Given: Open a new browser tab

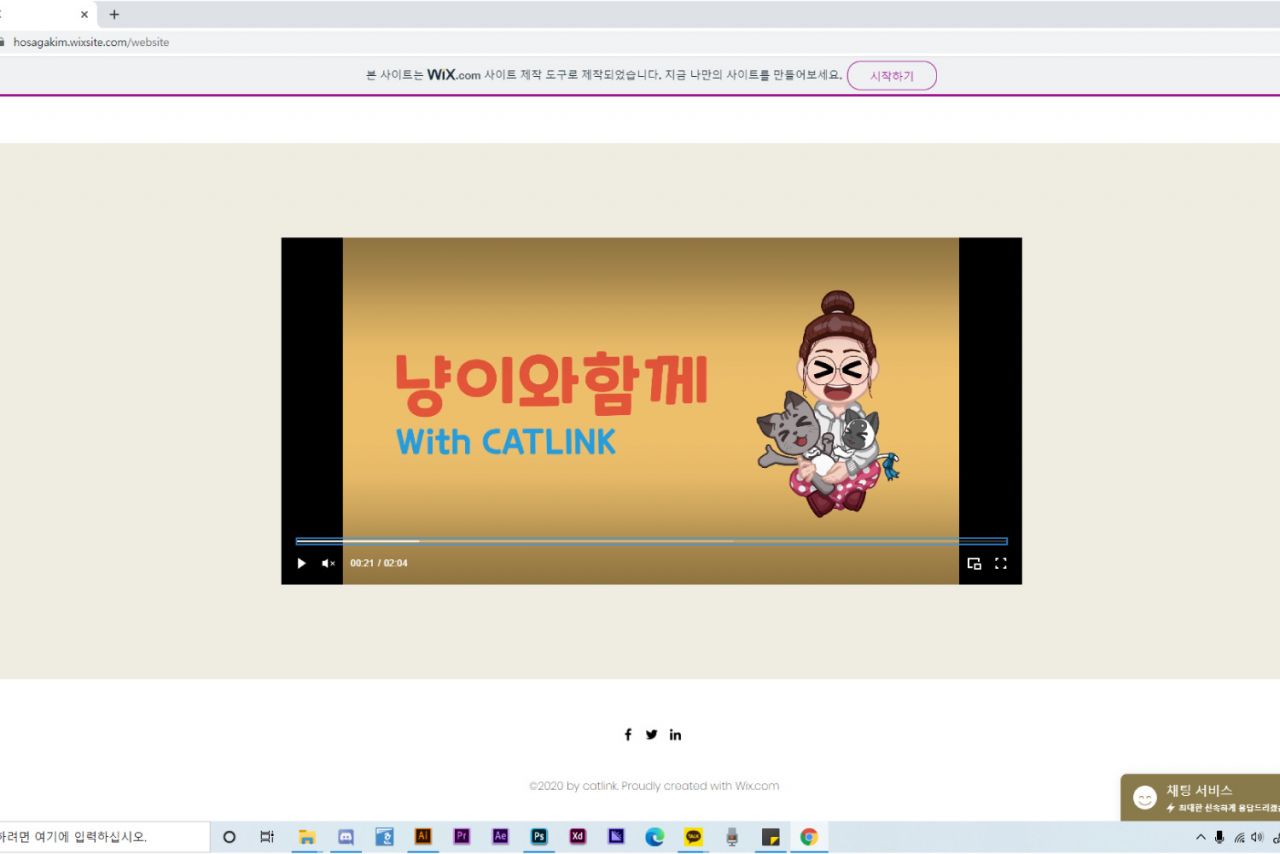Looking at the screenshot, I should coord(114,14).
